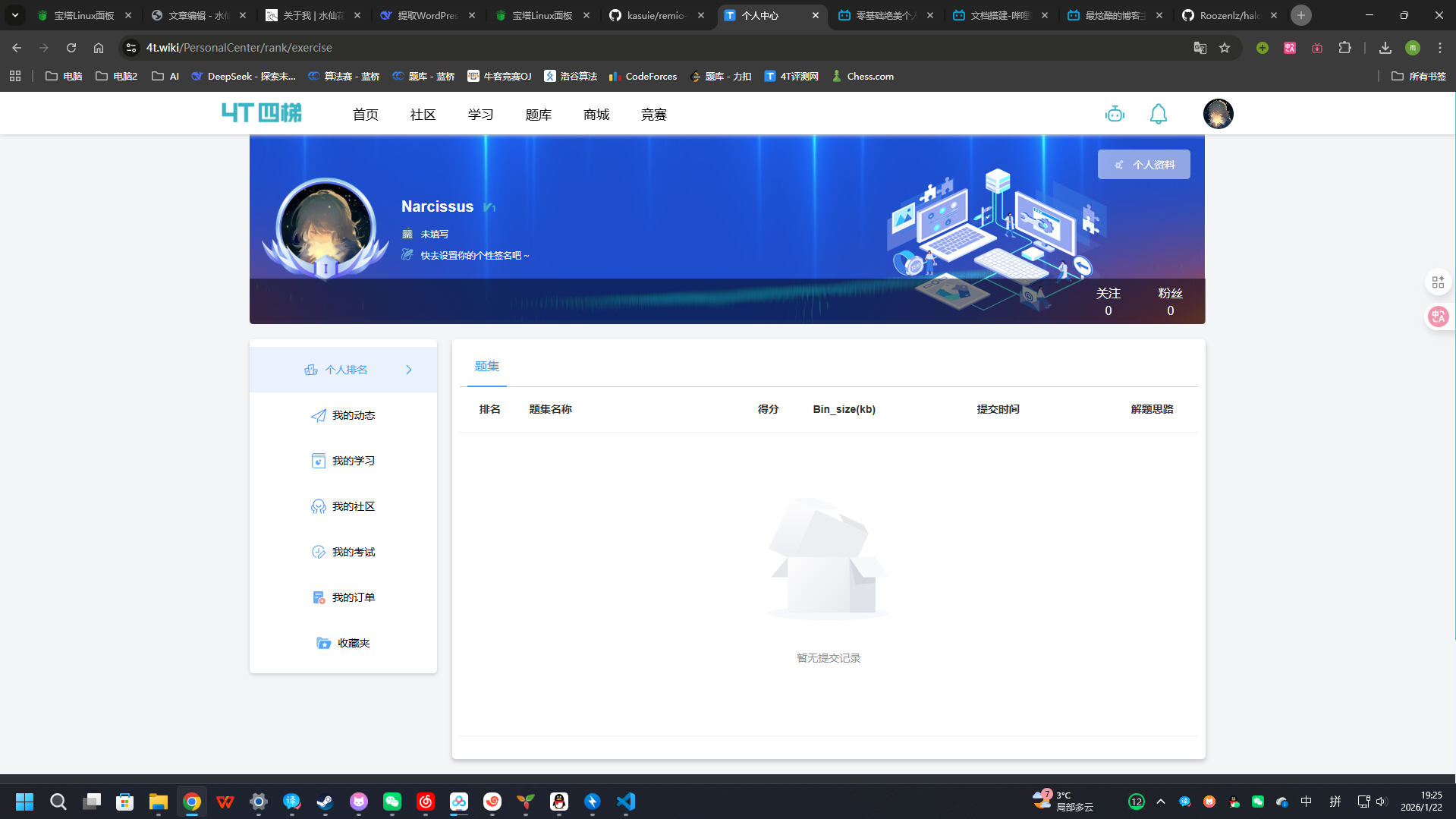This screenshot has height=819, width=1456.
Task: Click the Narcissus profile avatar picture
Action: tap(325, 227)
